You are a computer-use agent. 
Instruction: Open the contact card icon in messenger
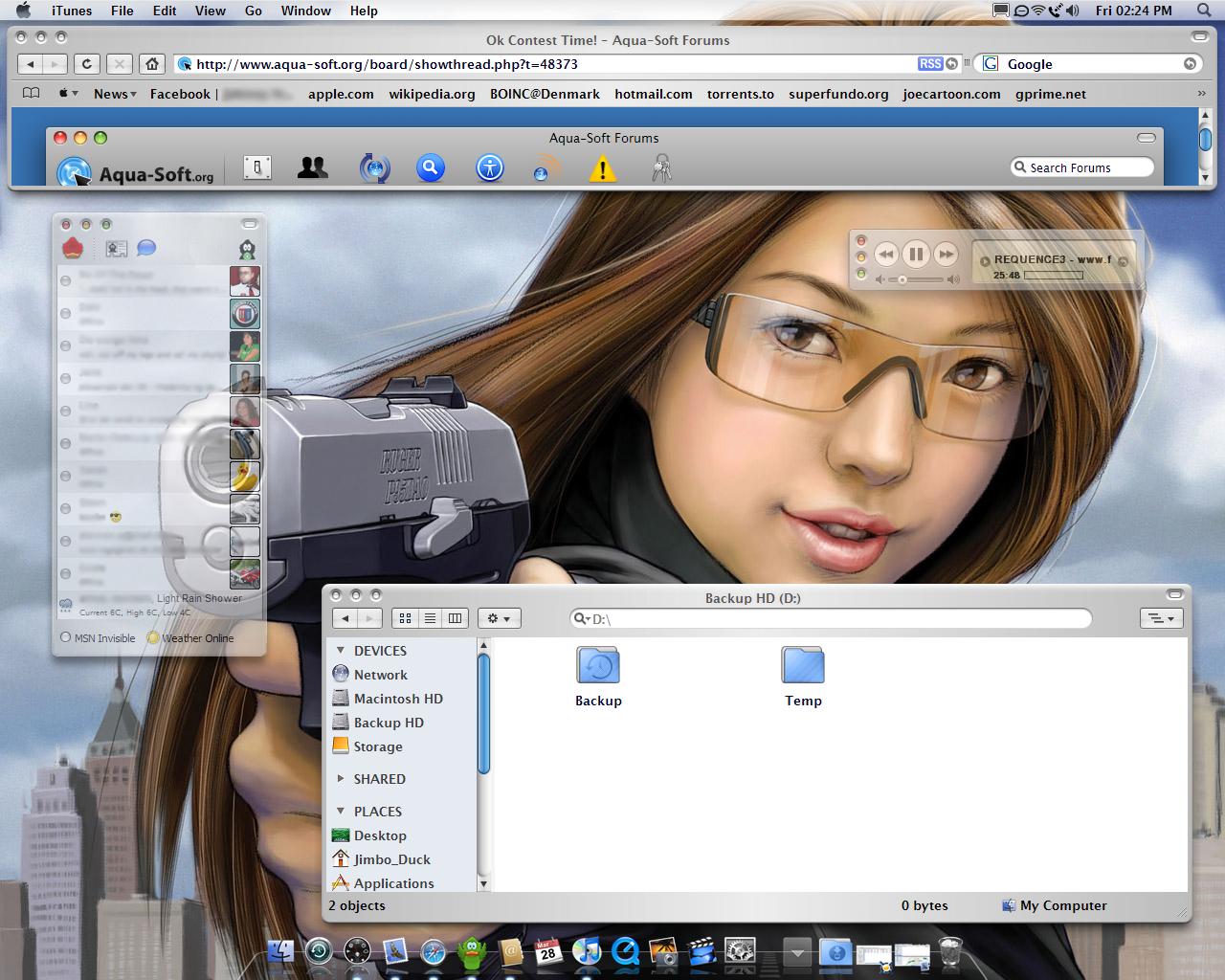[117, 249]
